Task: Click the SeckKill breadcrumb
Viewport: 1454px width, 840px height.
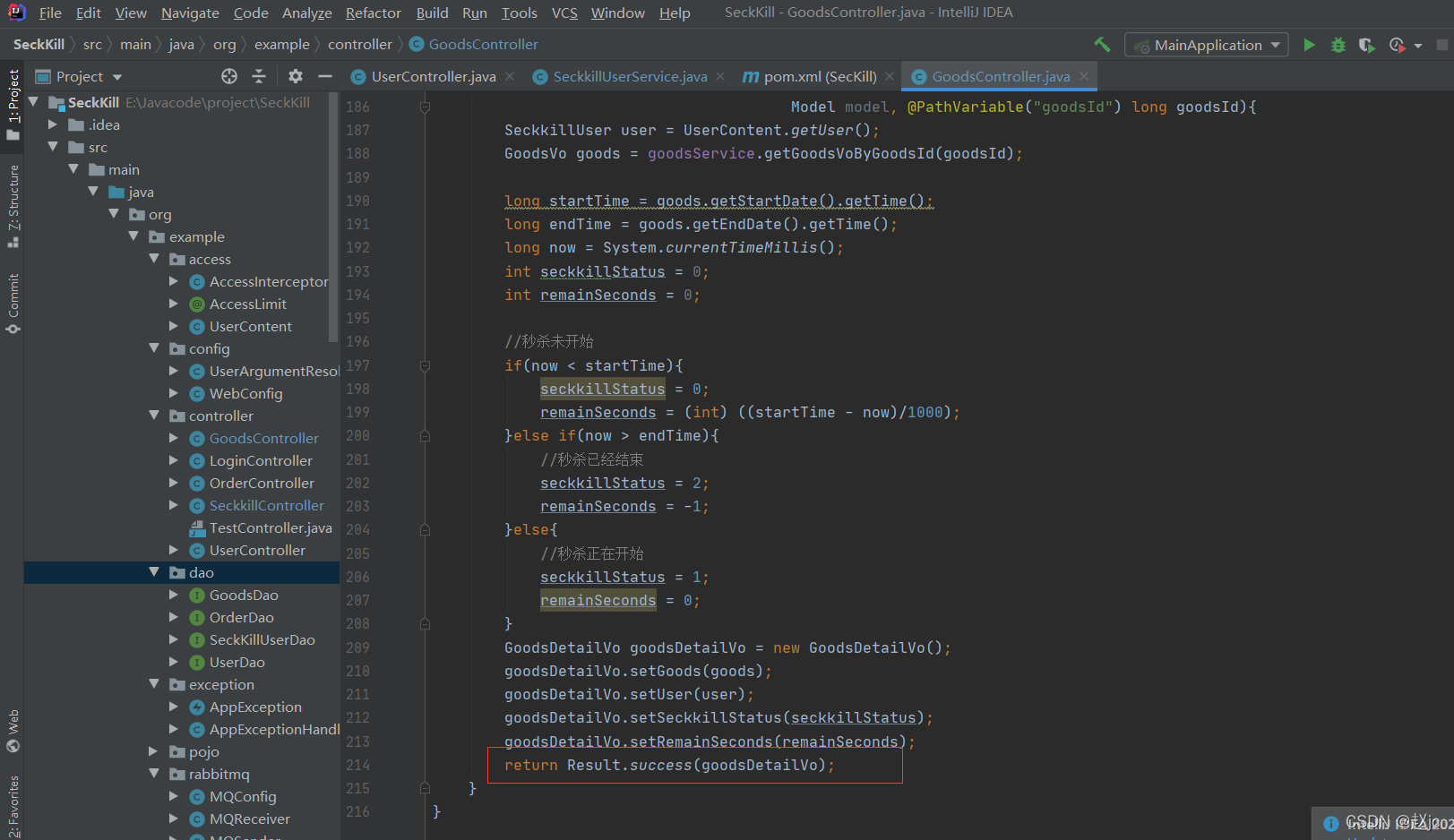Action: (x=39, y=44)
